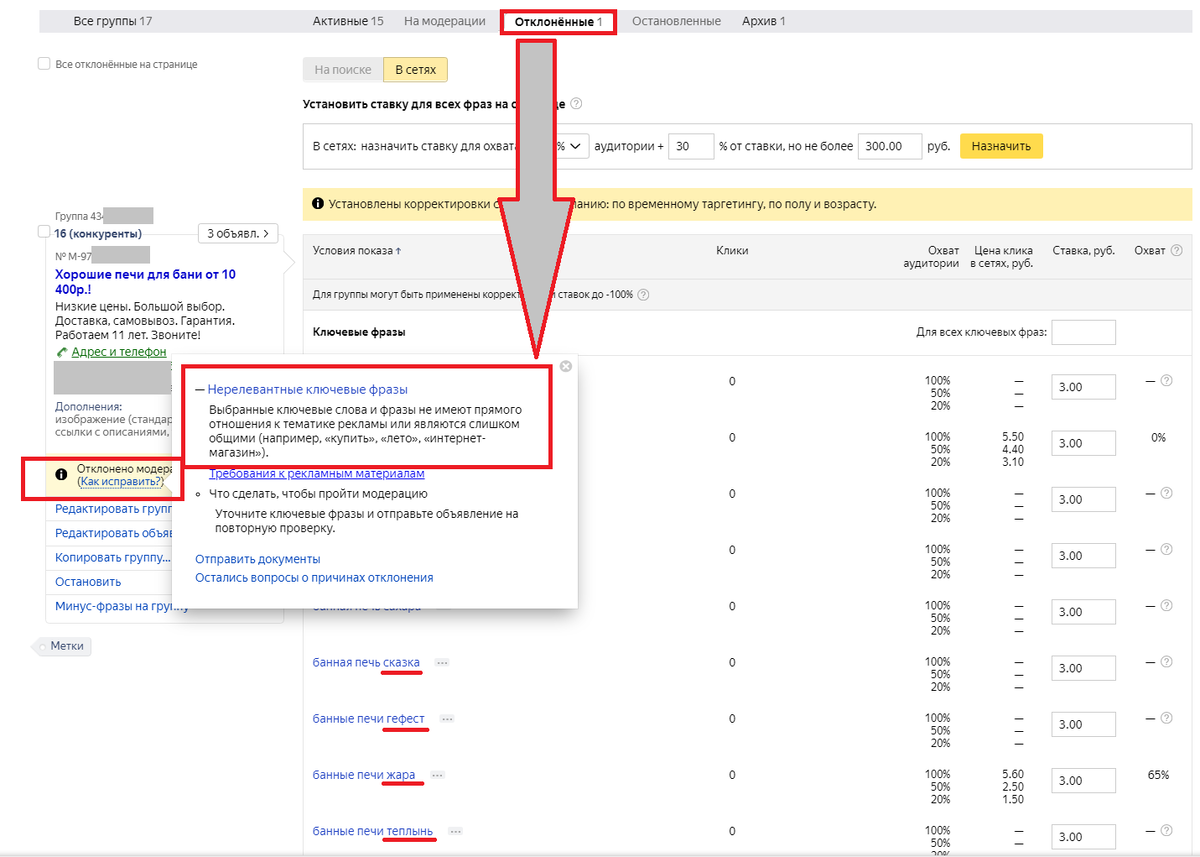The width and height of the screenshot is (1200, 857).
Task: Open keyword link банные печи теплынь
Action: point(373,831)
